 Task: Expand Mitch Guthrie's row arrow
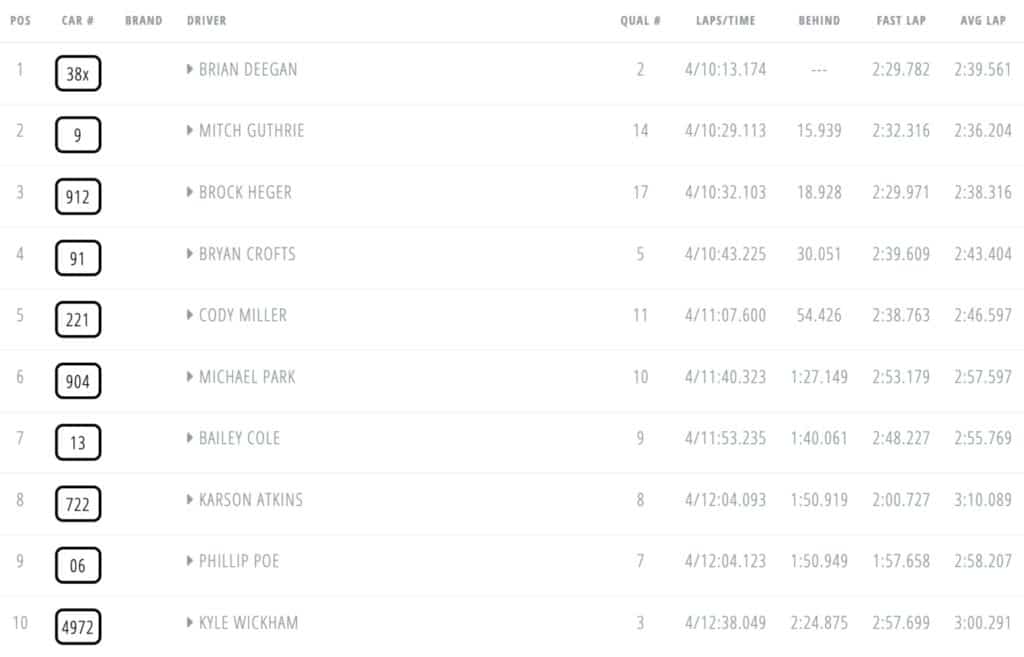[x=189, y=131]
